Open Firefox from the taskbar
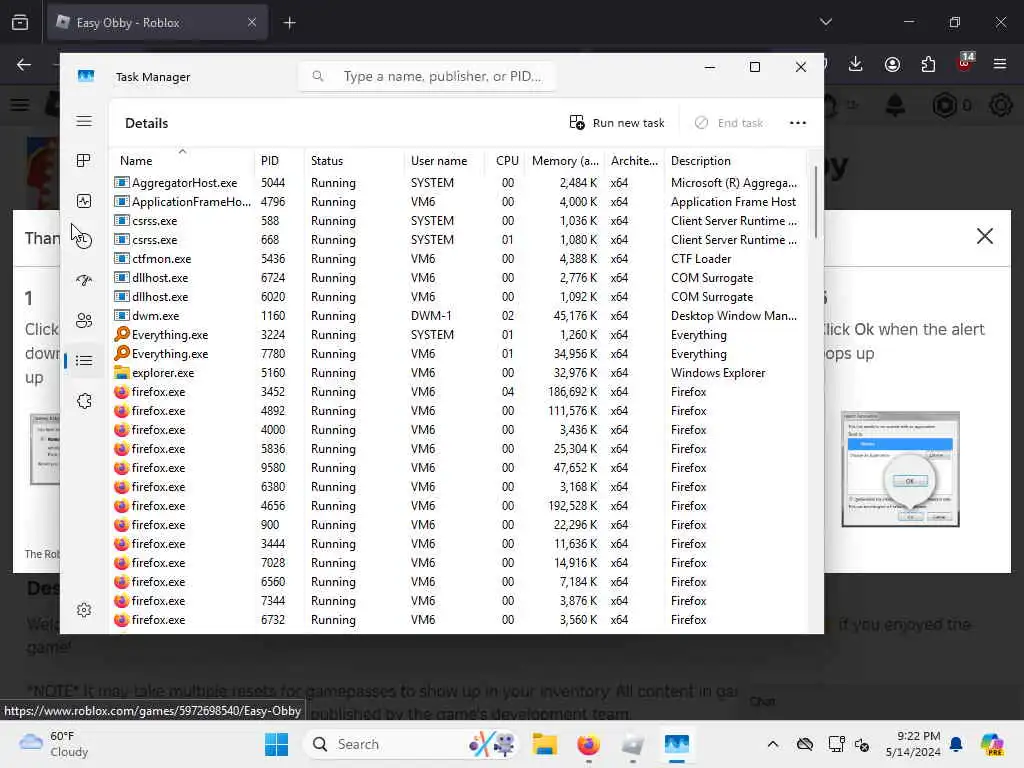 pos(588,744)
